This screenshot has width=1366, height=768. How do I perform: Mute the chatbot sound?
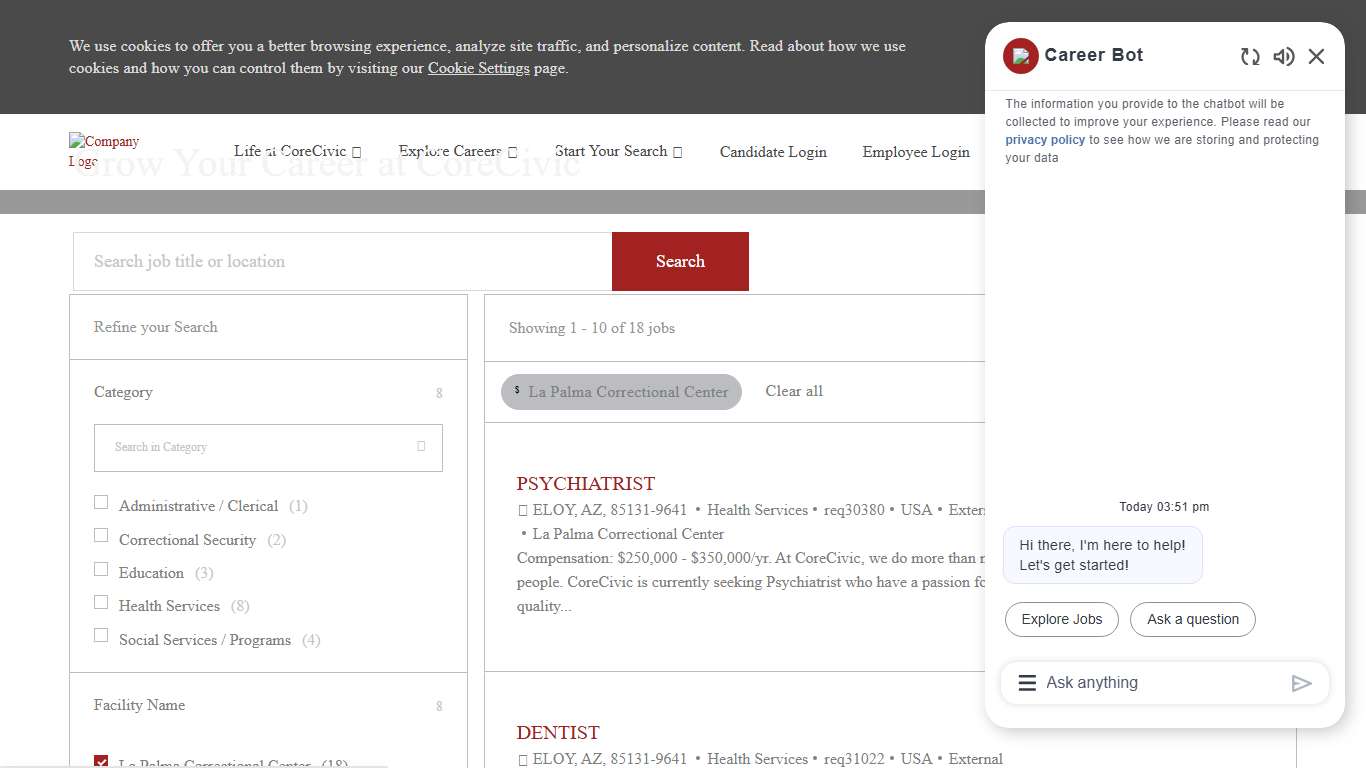click(x=1283, y=57)
